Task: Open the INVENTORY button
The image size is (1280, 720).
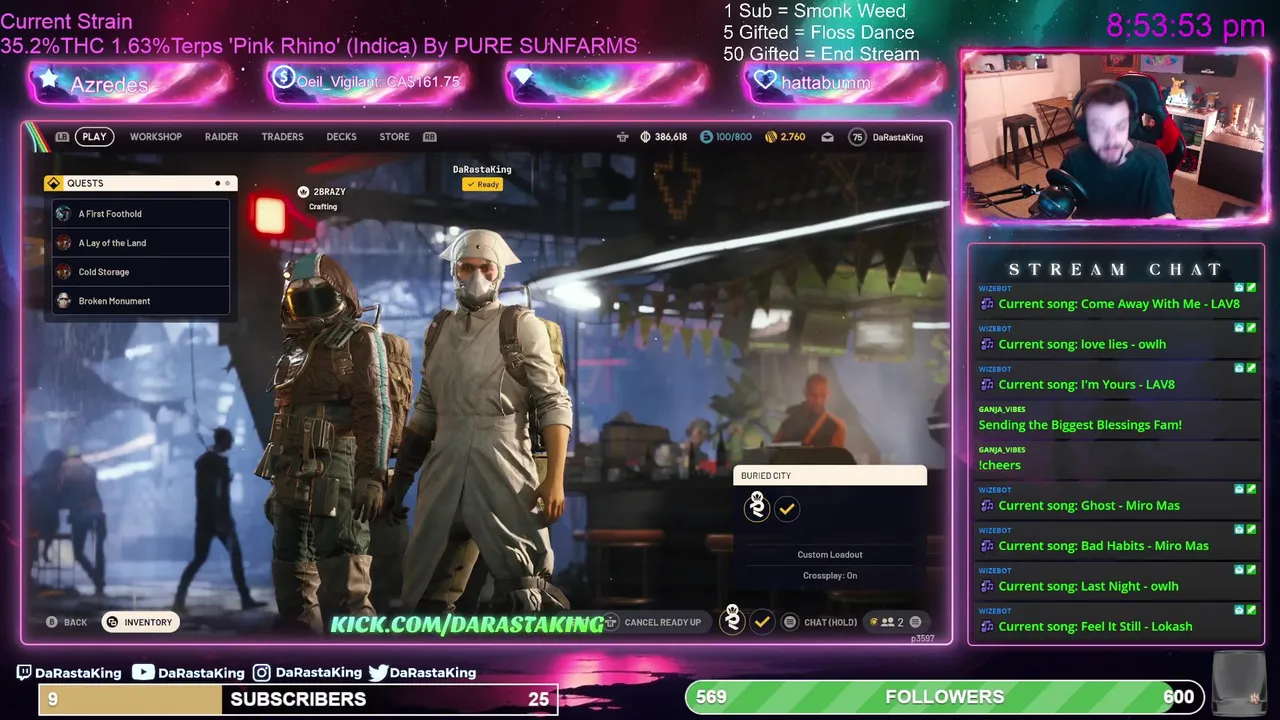Action: point(140,622)
